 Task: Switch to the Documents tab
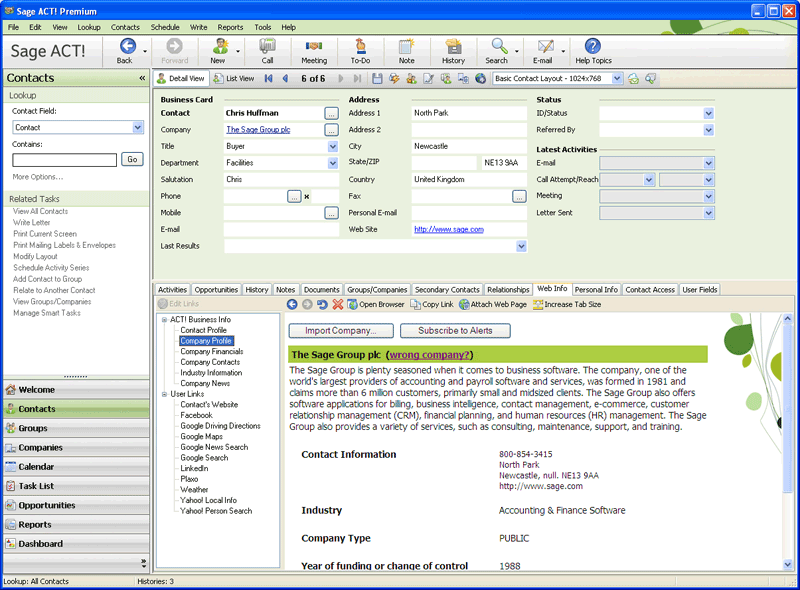pyautogui.click(x=321, y=290)
